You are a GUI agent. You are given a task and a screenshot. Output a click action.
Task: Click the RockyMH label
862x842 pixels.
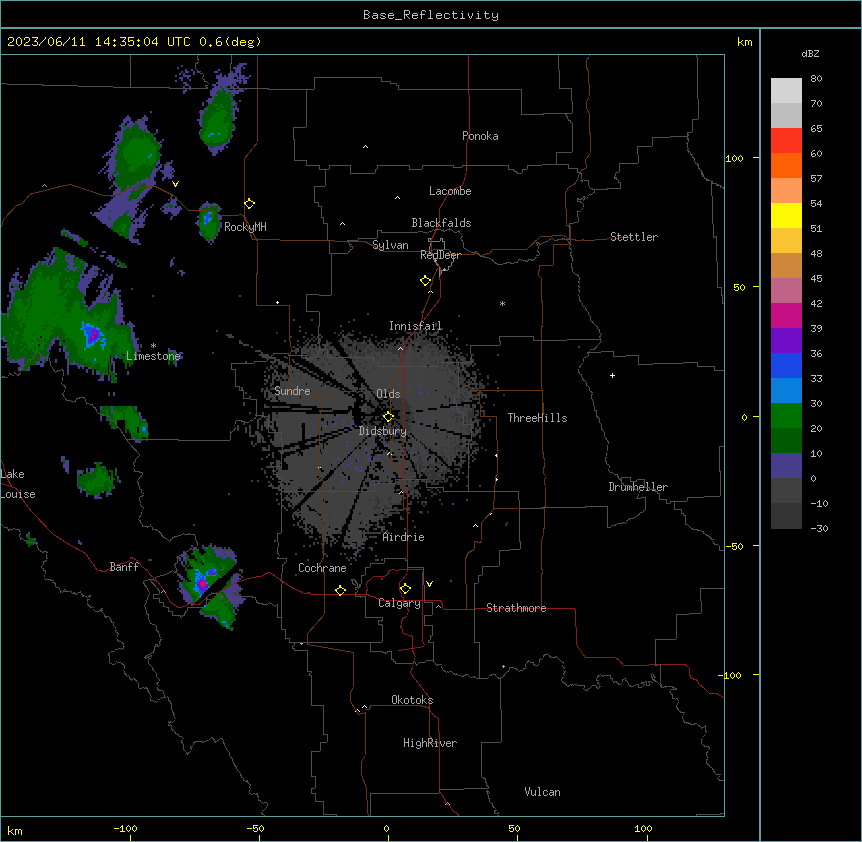245,226
